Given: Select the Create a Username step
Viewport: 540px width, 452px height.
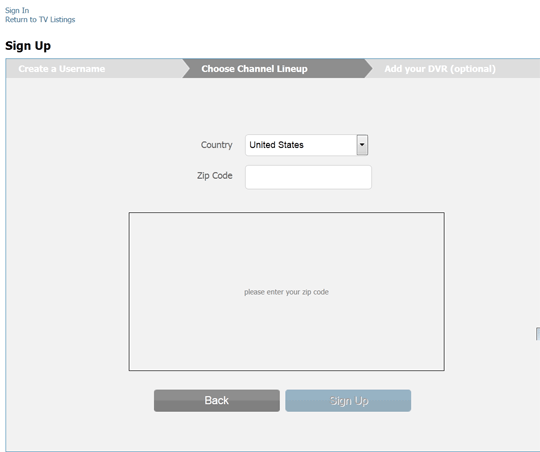Looking at the screenshot, I should [62, 69].
